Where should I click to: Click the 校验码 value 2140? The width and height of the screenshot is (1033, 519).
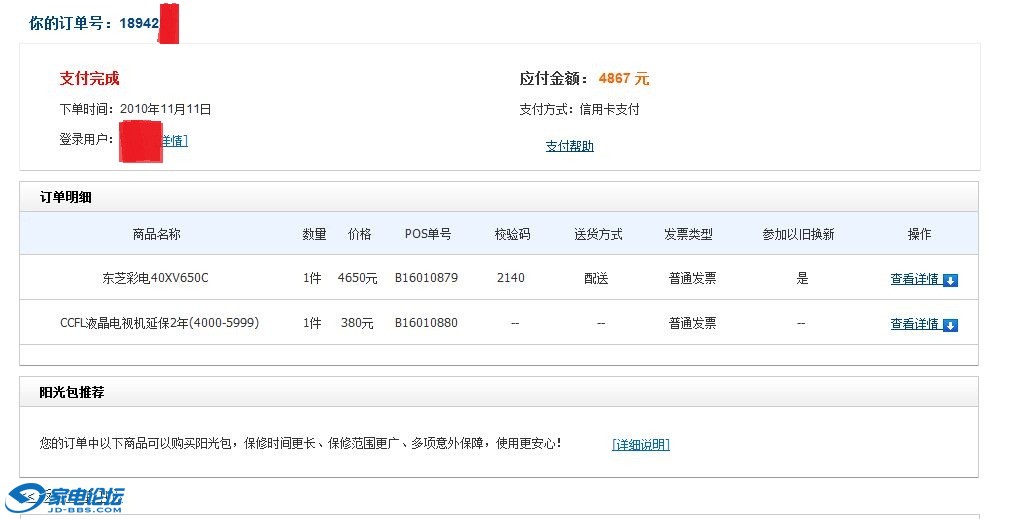pyautogui.click(x=510, y=278)
